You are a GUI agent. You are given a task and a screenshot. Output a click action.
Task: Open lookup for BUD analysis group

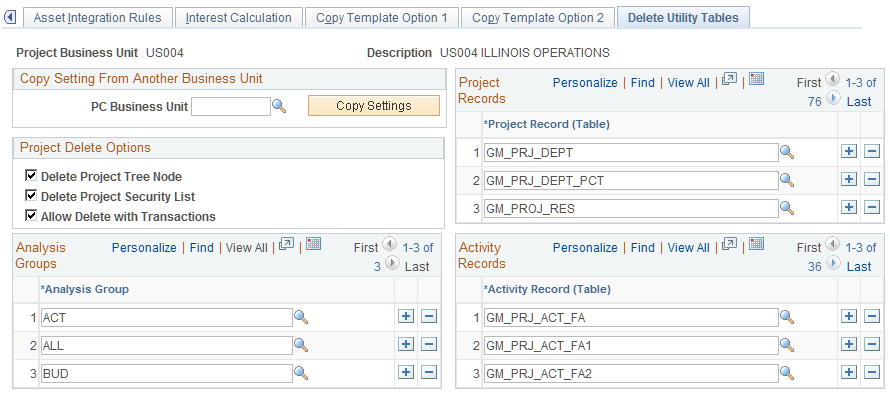click(x=301, y=373)
